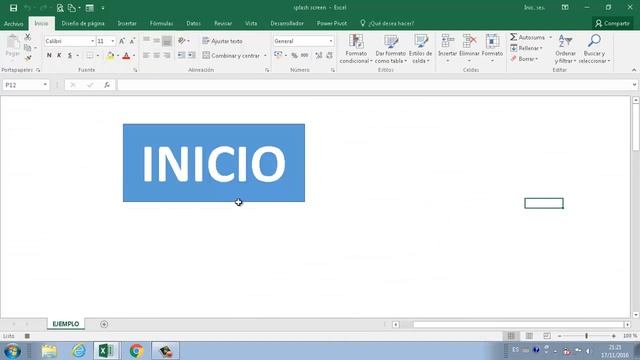Image resolution: width=640 pixels, height=360 pixels.
Task: Toggle italic K formatting
Action: [x=59, y=56]
